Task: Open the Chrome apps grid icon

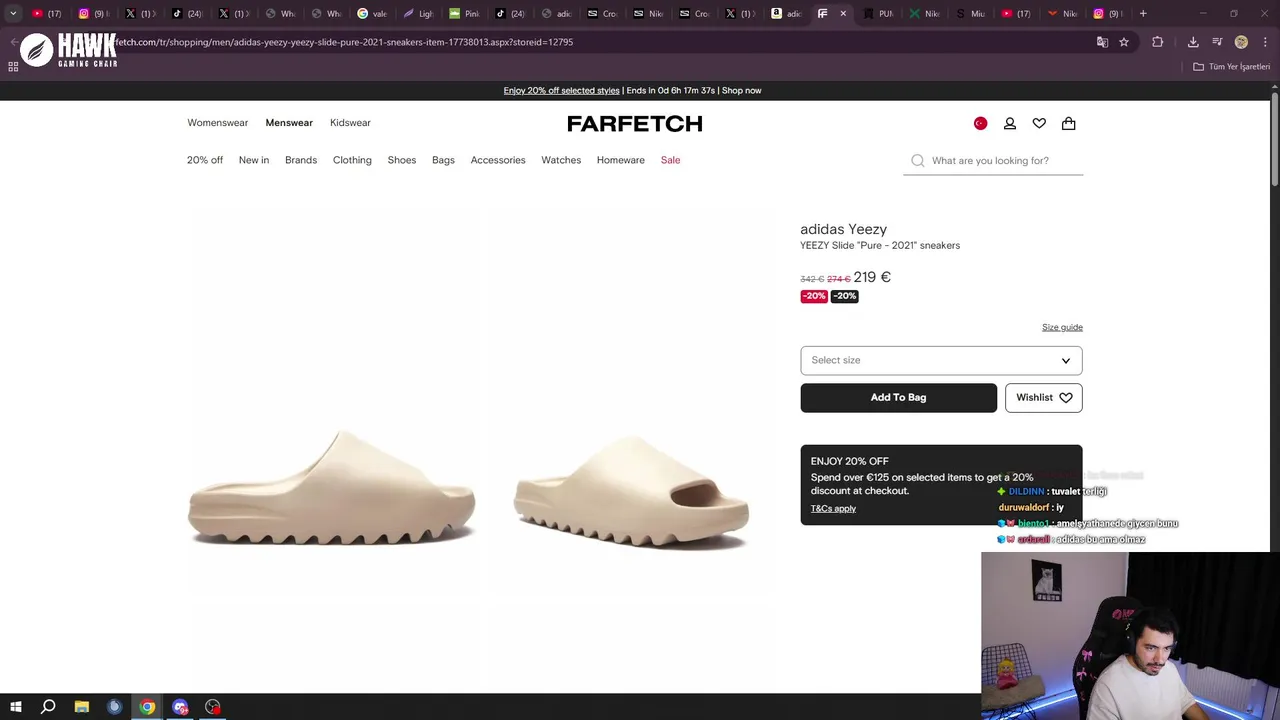Action: (13, 67)
